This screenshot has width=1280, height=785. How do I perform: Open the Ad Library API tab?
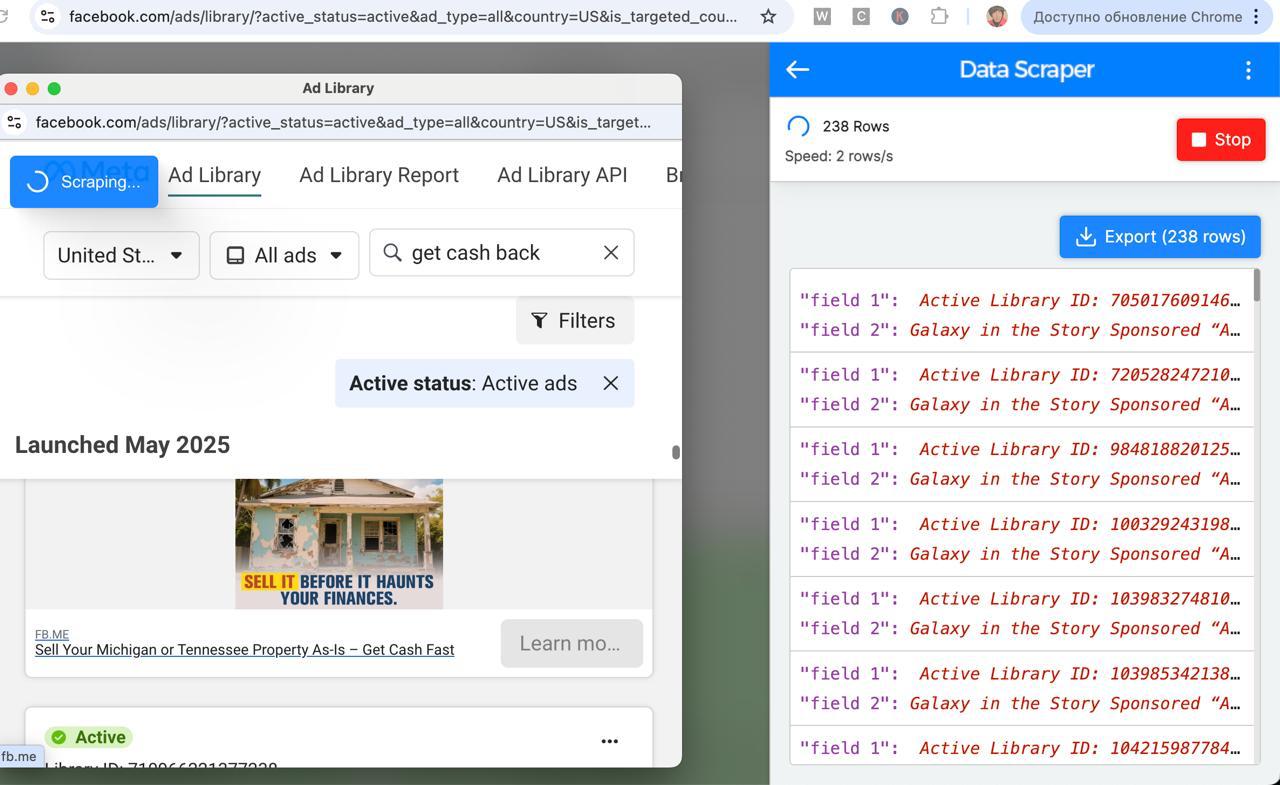[x=562, y=175]
